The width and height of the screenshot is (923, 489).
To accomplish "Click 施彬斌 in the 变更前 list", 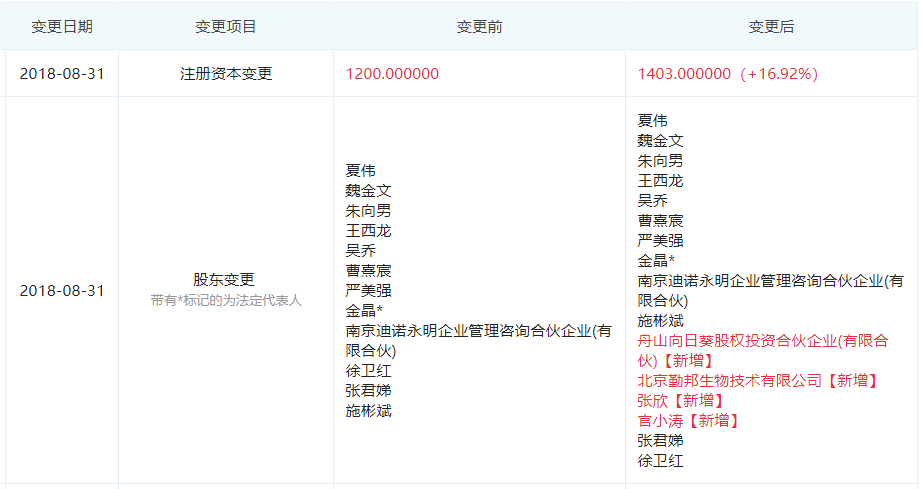I will click(x=368, y=411).
